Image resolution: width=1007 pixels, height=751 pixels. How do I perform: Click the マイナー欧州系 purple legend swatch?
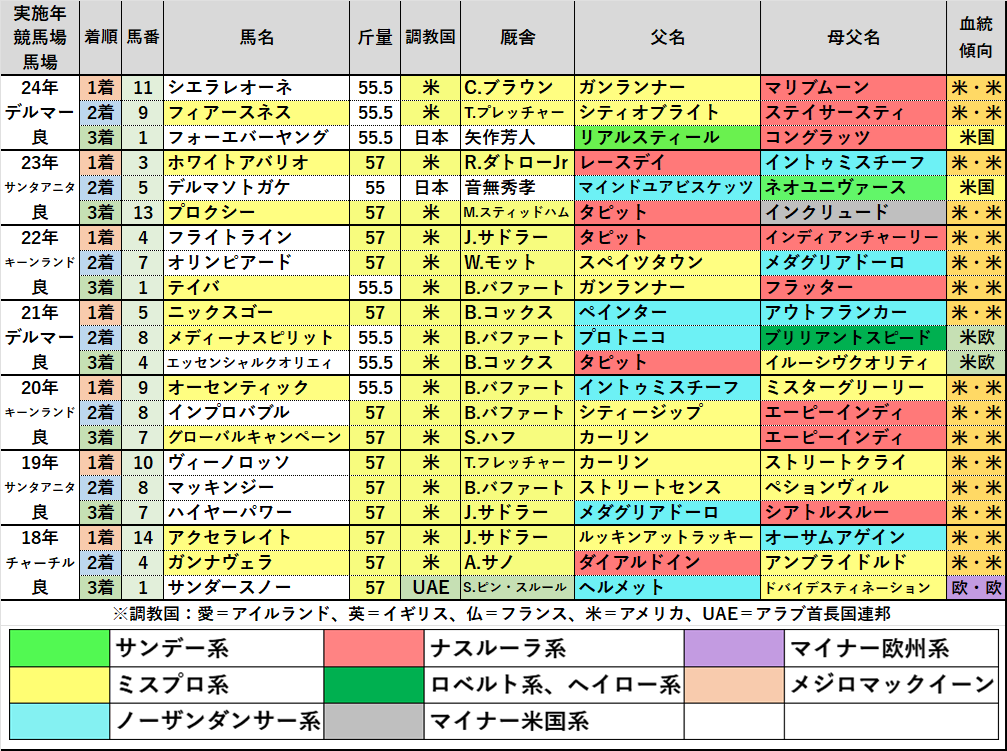(x=733, y=648)
